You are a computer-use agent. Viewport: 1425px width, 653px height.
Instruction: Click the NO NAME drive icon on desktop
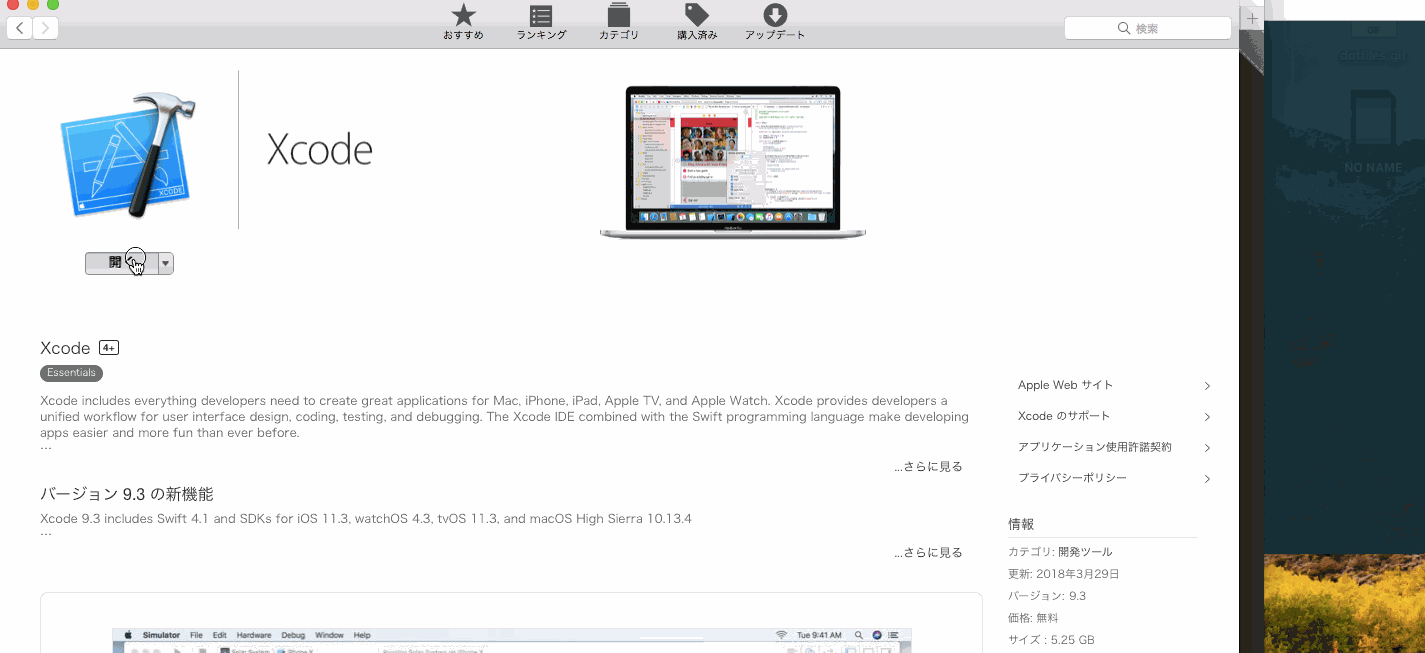(x=1372, y=130)
